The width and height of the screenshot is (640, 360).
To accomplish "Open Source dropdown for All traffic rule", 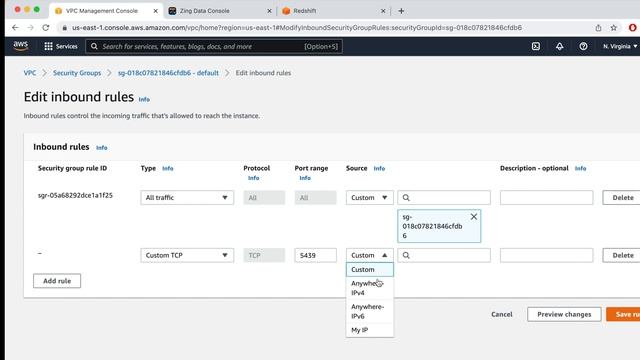I will tap(369, 198).
